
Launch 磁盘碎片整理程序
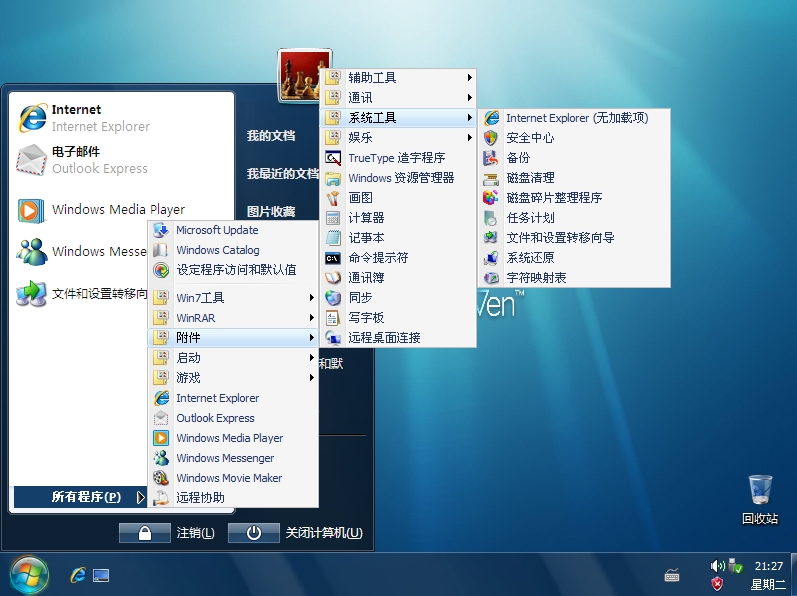tap(574, 198)
